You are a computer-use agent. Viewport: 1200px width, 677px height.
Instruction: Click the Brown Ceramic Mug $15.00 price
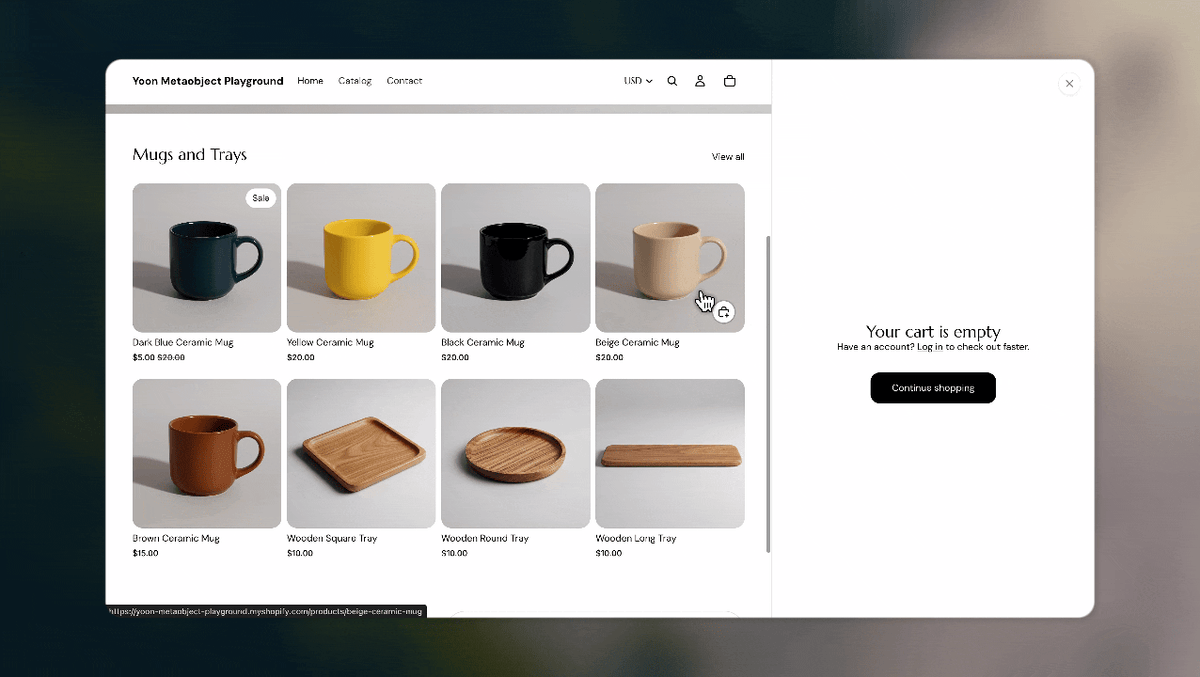tap(145, 553)
